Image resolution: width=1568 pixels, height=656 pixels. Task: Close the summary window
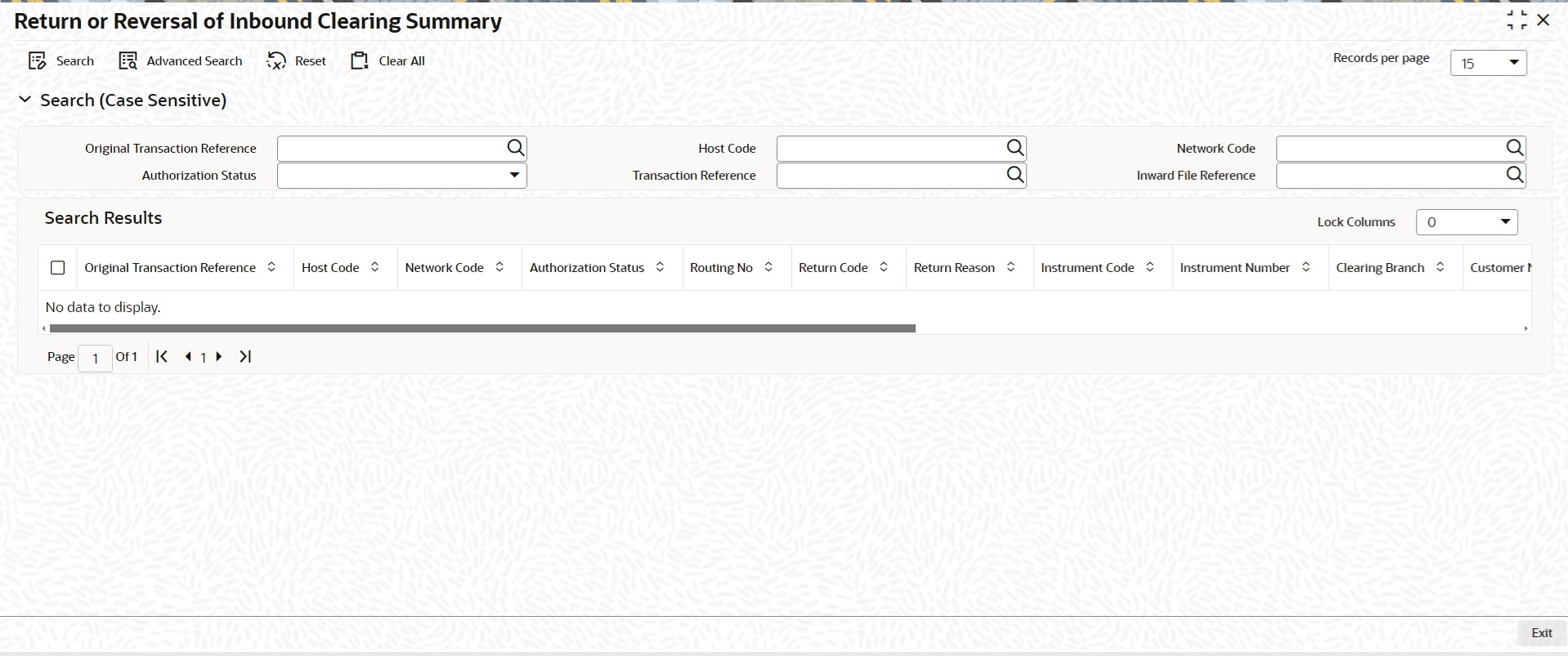tap(1543, 20)
